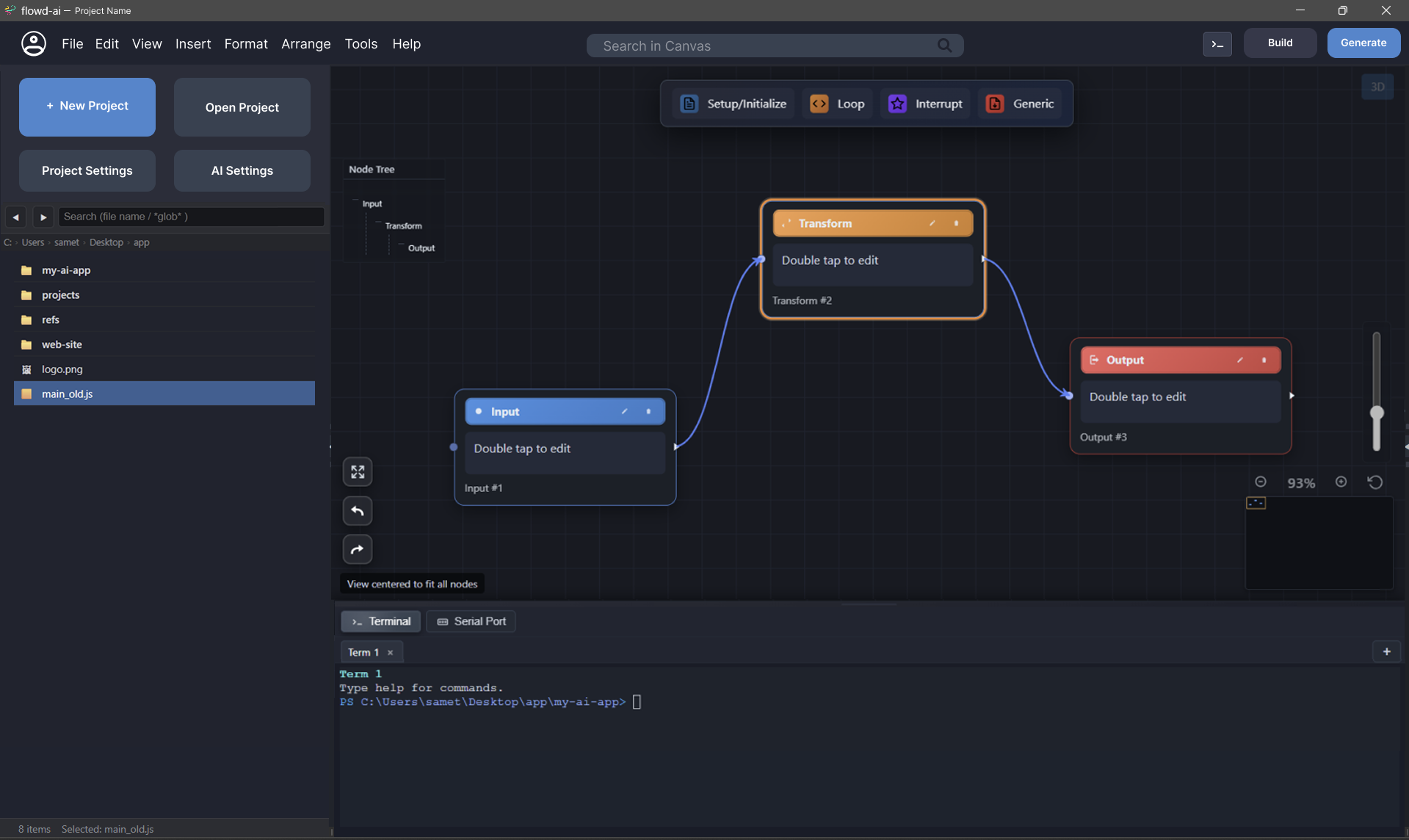Add a Setup/Initialize node

[x=732, y=104]
